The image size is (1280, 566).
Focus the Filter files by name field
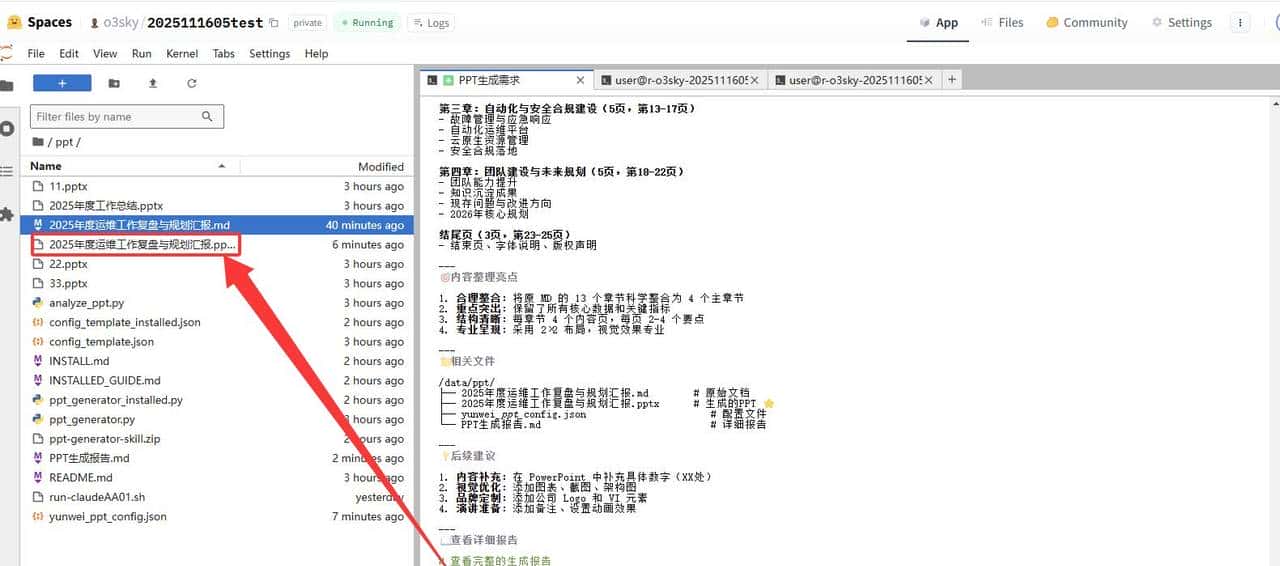coord(127,117)
